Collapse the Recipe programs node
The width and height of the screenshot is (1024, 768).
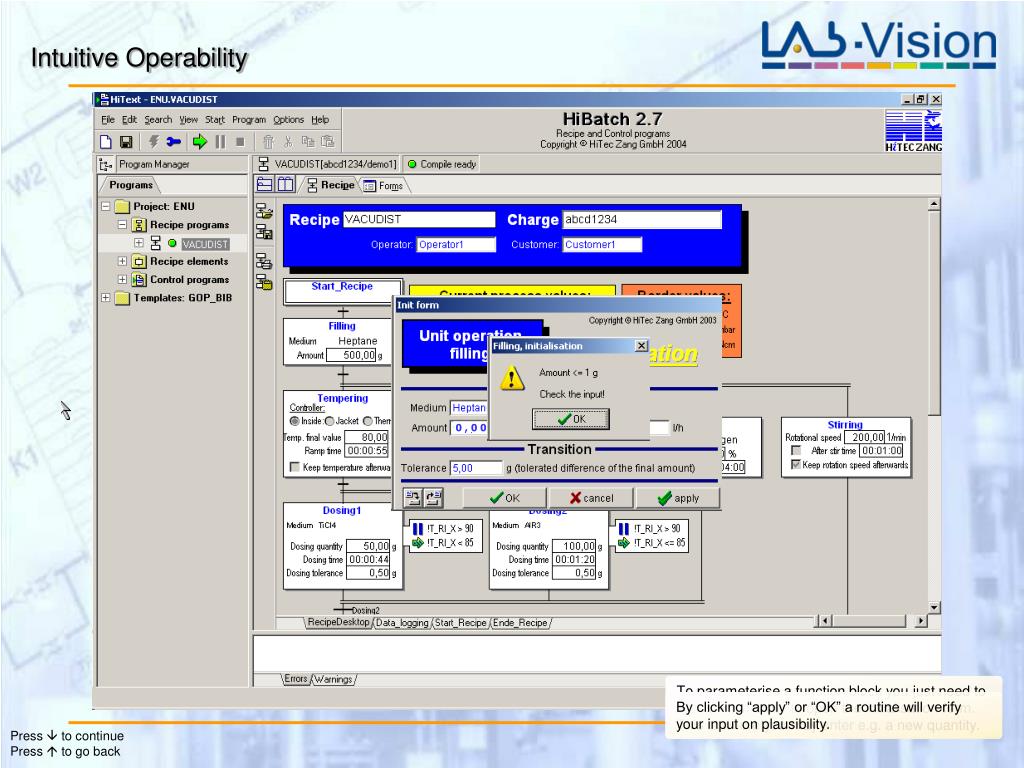click(122, 225)
